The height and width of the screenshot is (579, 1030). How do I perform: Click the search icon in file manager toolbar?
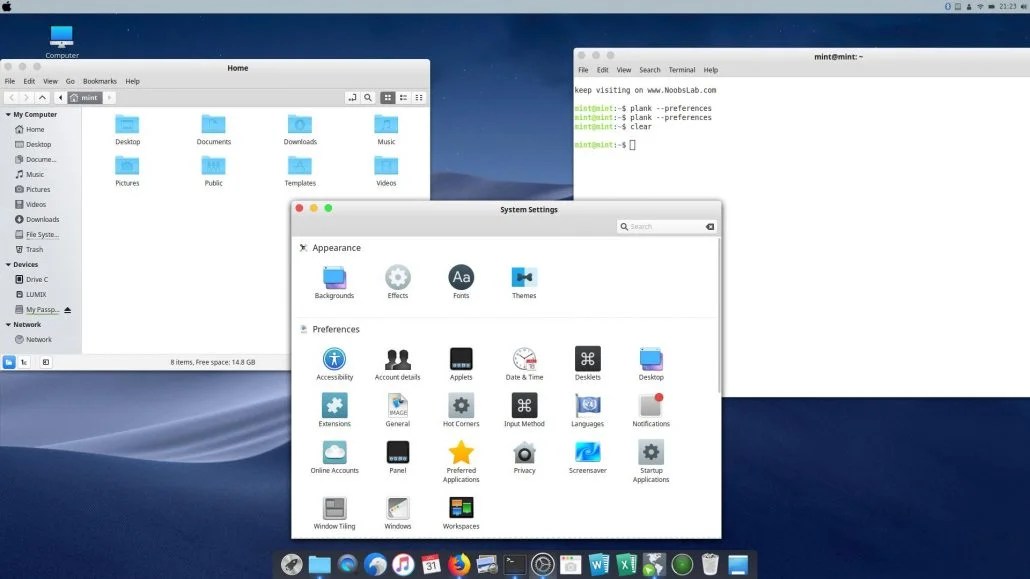368,98
